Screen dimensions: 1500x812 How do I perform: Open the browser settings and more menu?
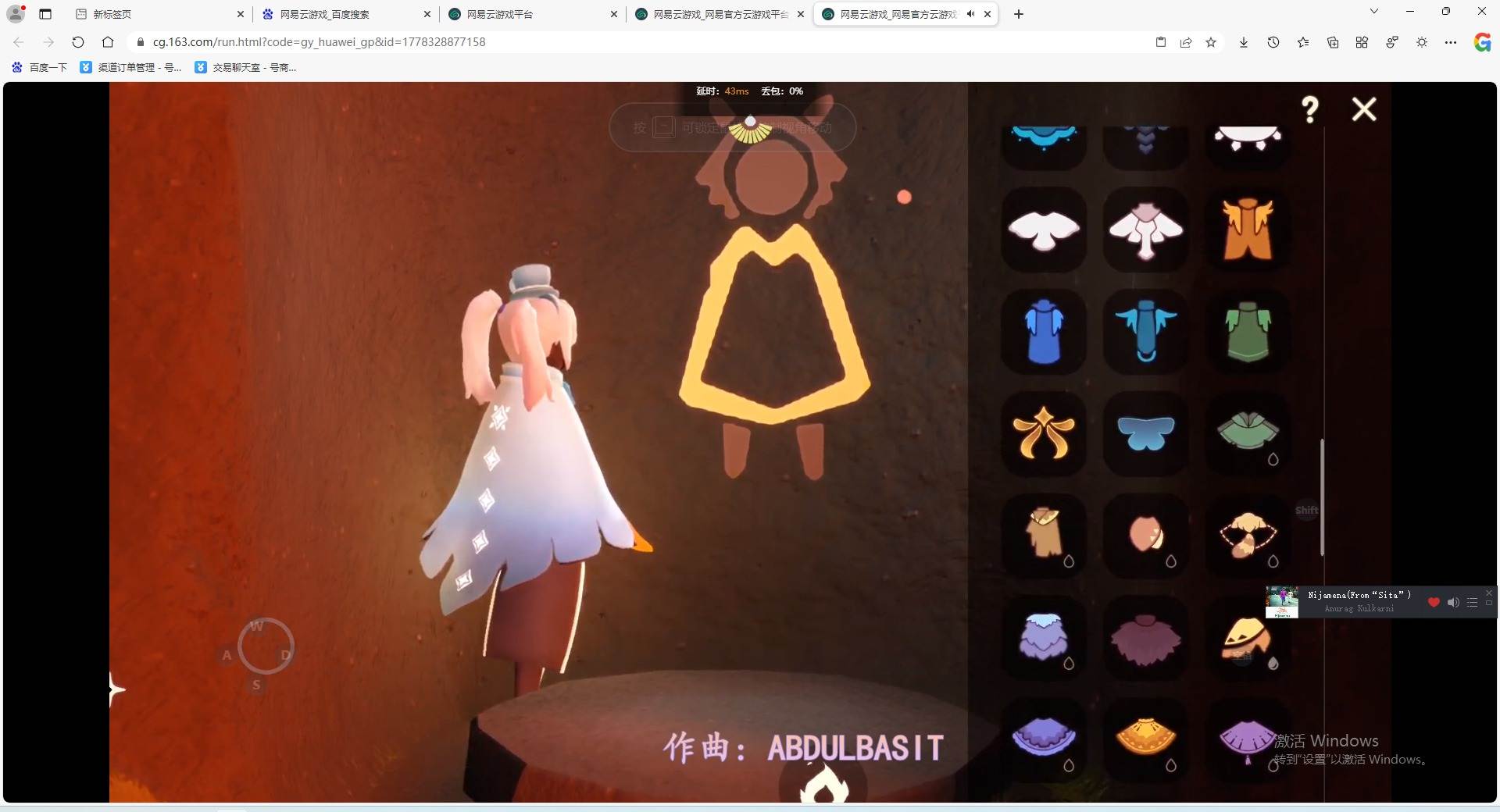1451,42
